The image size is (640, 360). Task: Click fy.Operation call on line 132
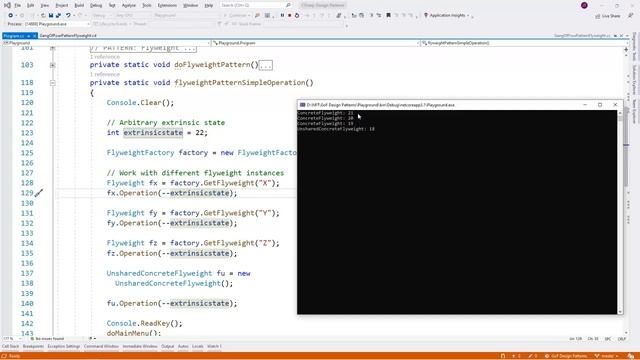click(172, 223)
